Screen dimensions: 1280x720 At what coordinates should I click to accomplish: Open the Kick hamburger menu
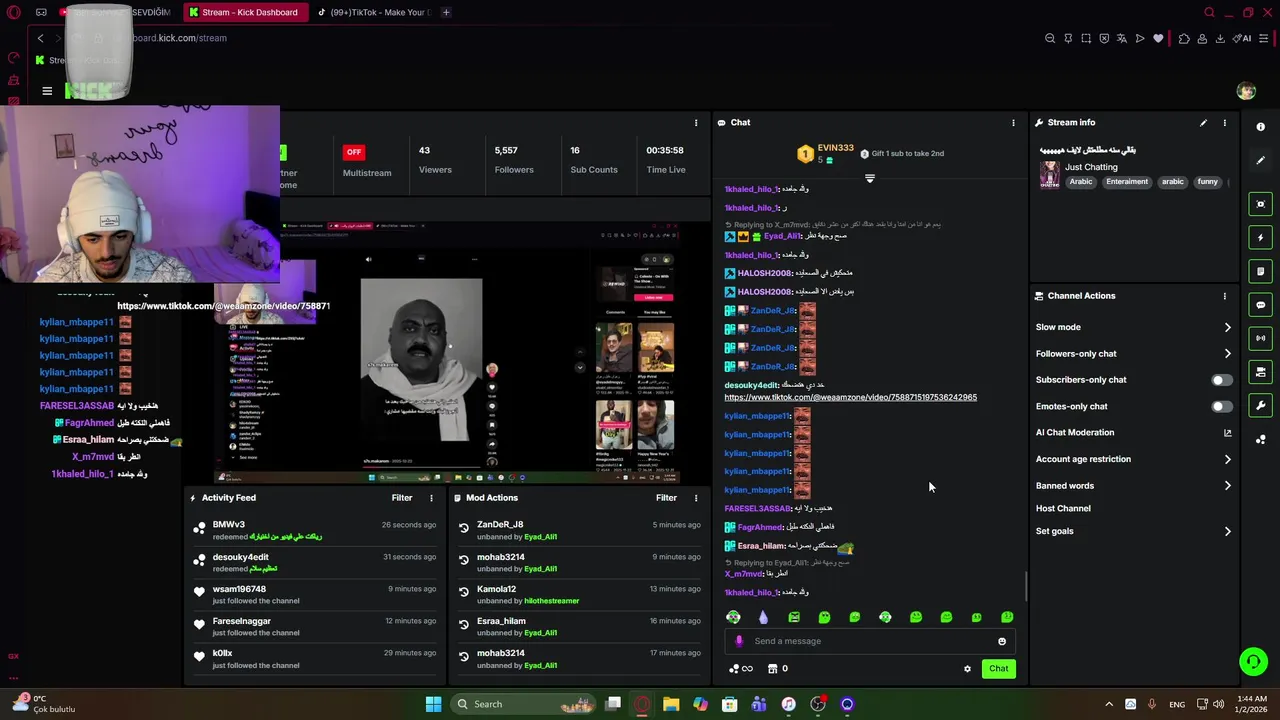coord(47,91)
